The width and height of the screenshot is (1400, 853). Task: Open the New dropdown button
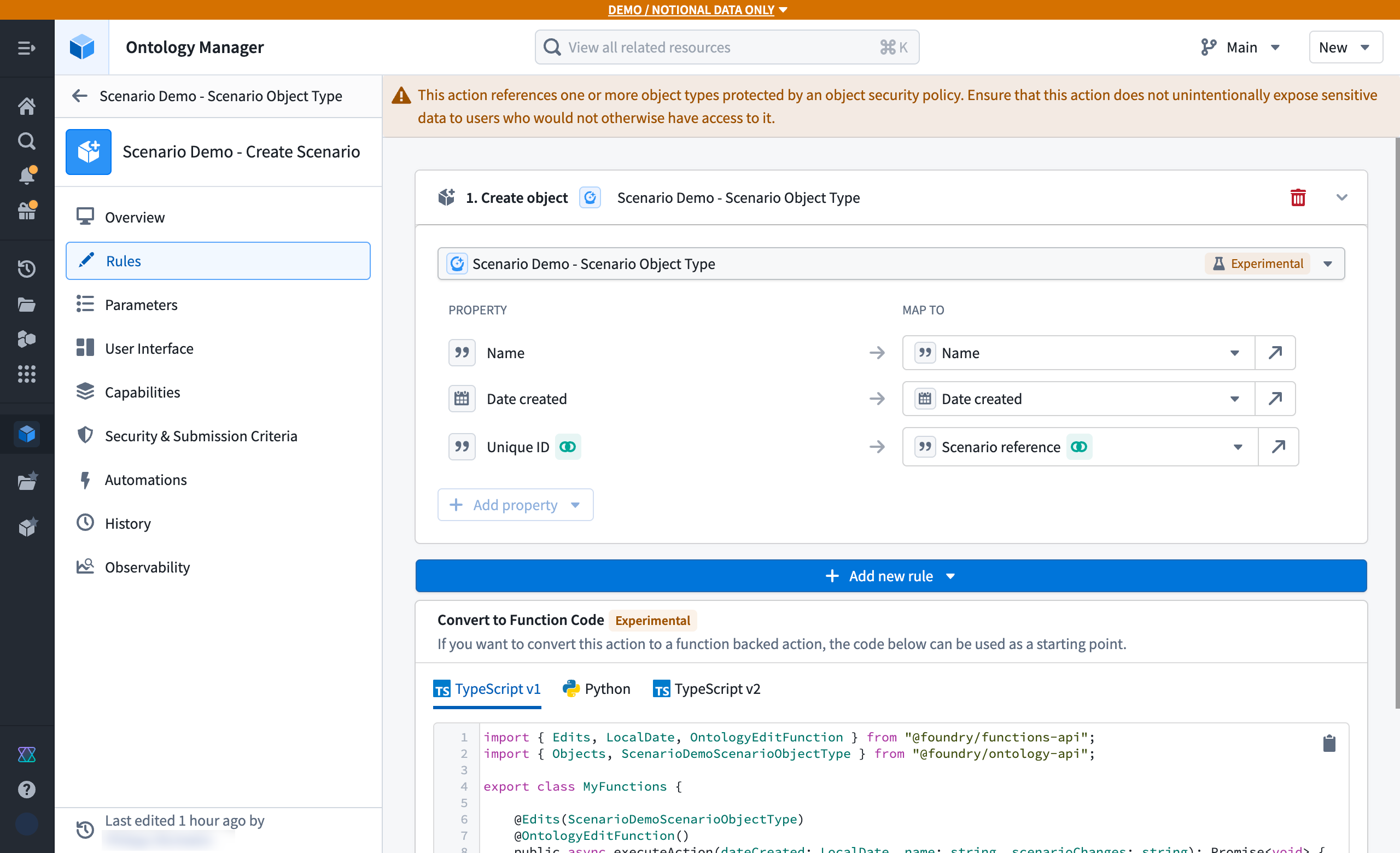coord(1345,47)
